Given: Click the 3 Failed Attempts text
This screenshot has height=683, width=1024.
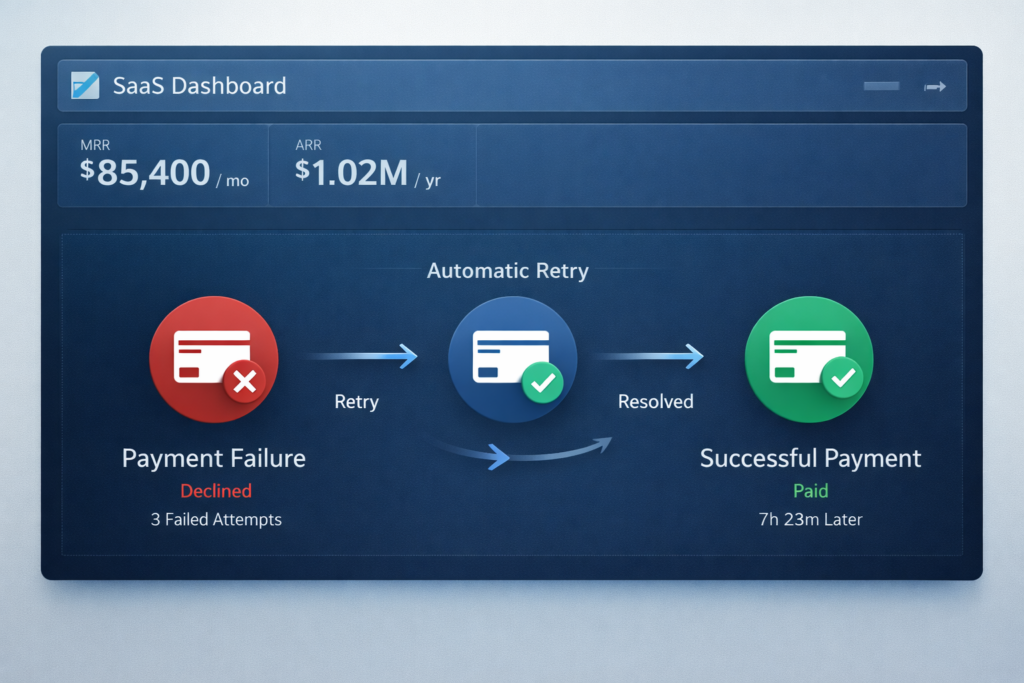Looking at the screenshot, I should pos(214,519).
